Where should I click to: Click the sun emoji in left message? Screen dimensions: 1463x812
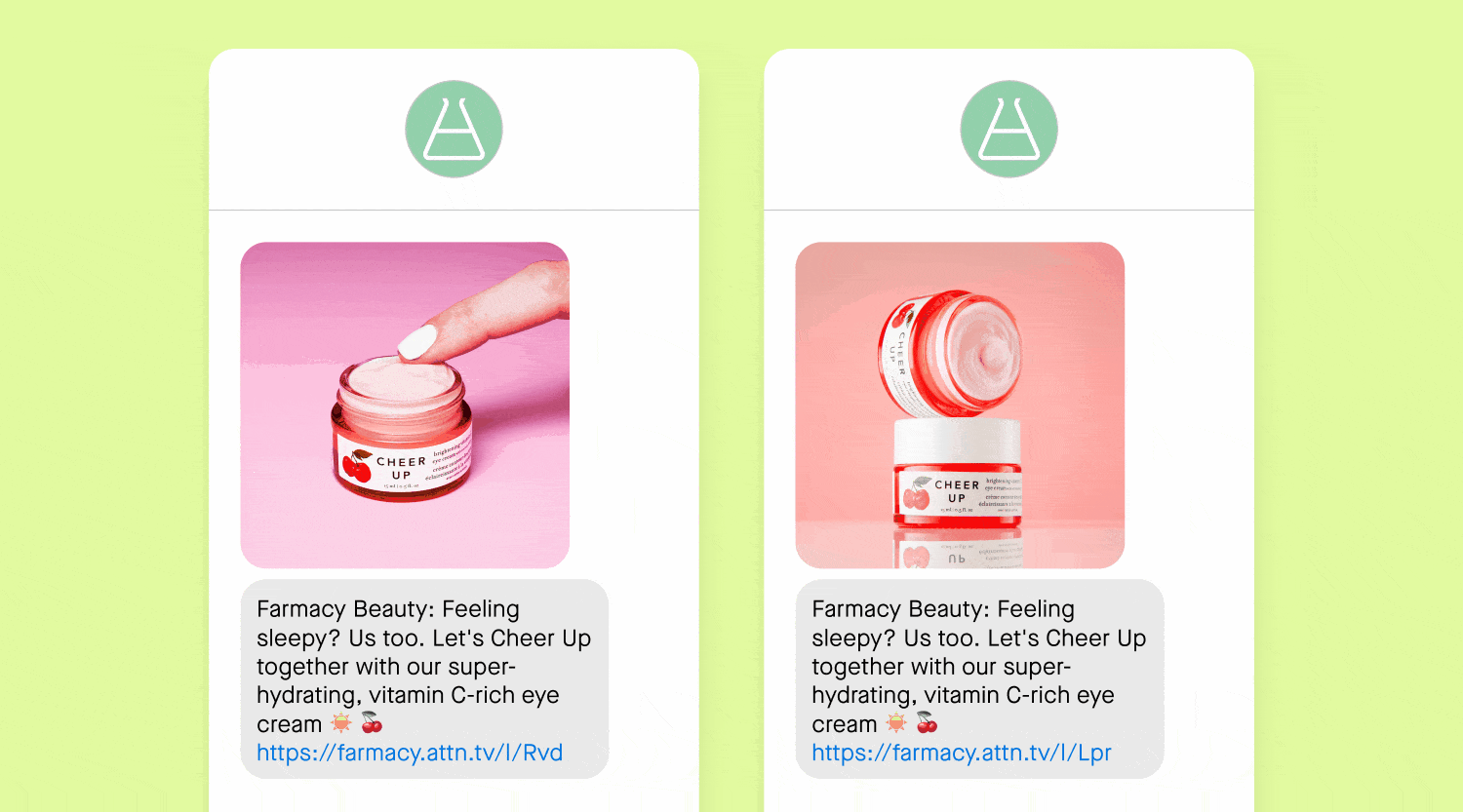[x=341, y=723]
